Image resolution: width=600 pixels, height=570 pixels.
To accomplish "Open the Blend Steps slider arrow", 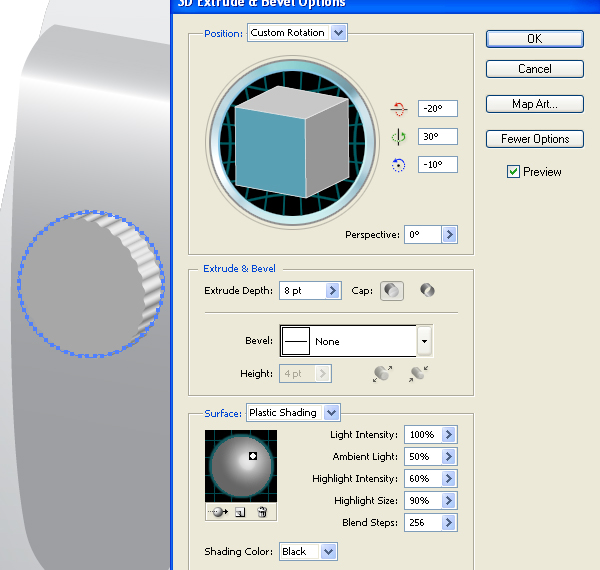I will 449,523.
